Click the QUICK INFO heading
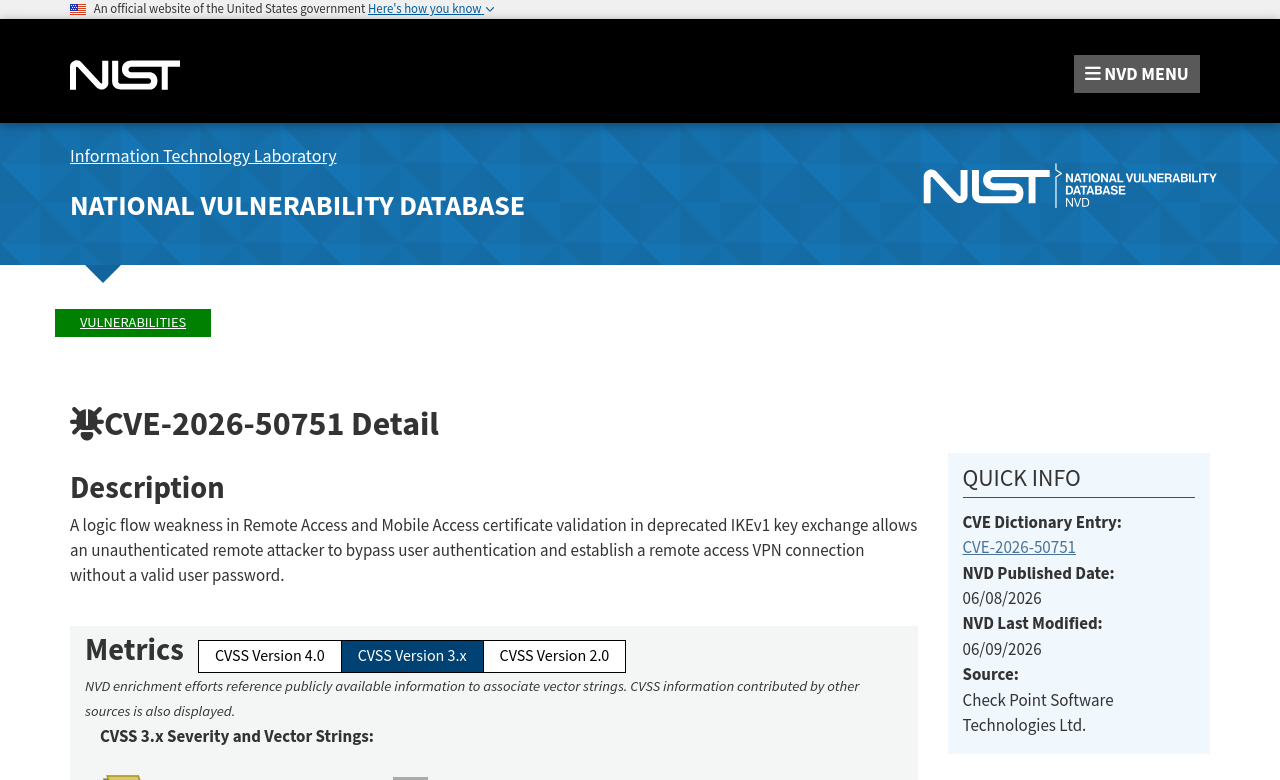 (x=1021, y=479)
